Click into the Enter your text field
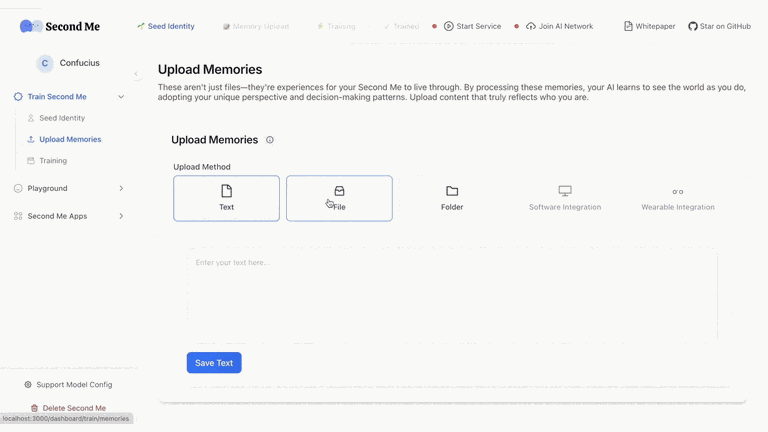Viewport: 768px width, 432px height. coord(453,295)
